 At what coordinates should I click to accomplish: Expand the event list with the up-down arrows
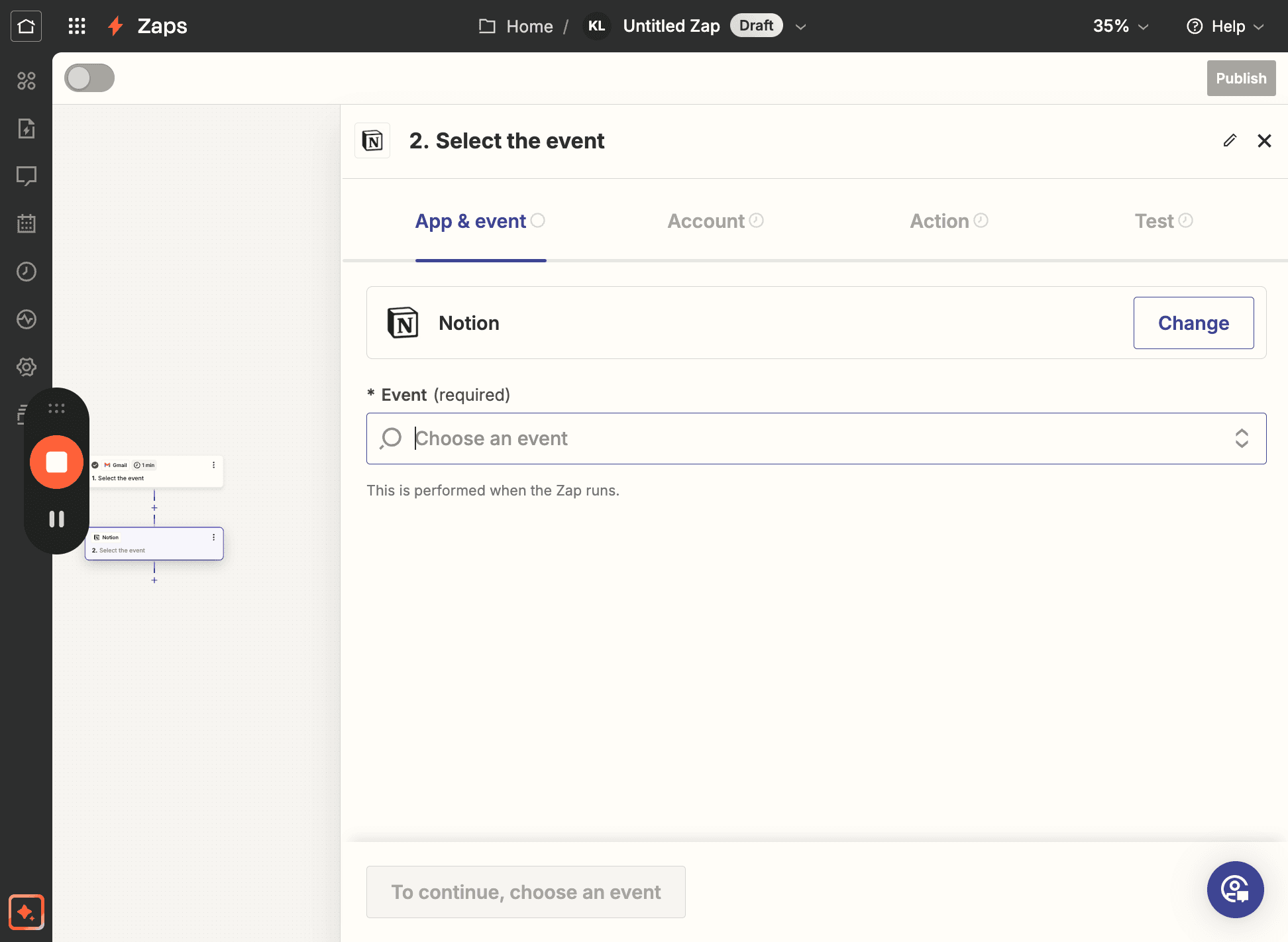pos(1242,439)
